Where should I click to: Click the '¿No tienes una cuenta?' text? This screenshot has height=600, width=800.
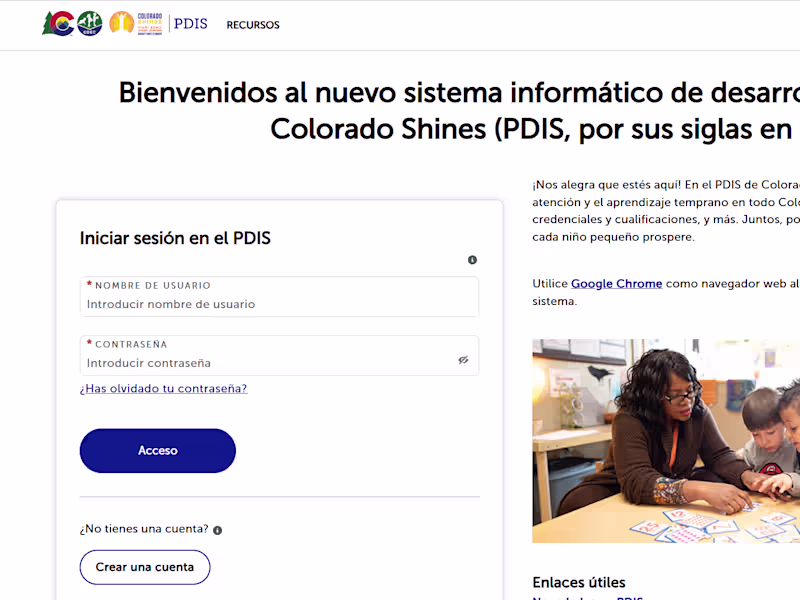(x=144, y=529)
